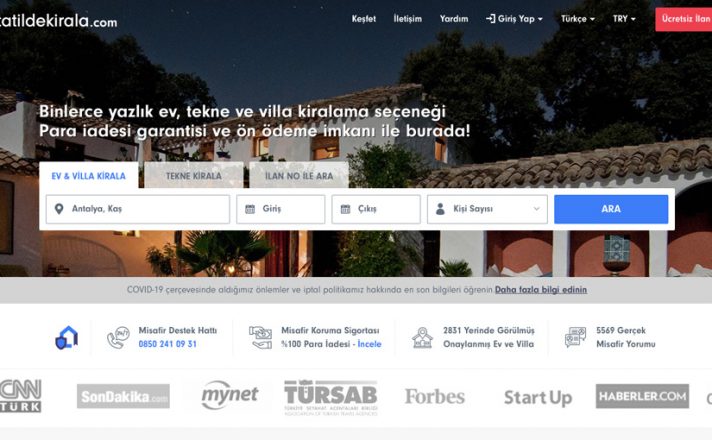Image resolution: width=712 pixels, height=440 pixels.
Task: Click the calendar icon beside Çıkış
Action: [345, 209]
